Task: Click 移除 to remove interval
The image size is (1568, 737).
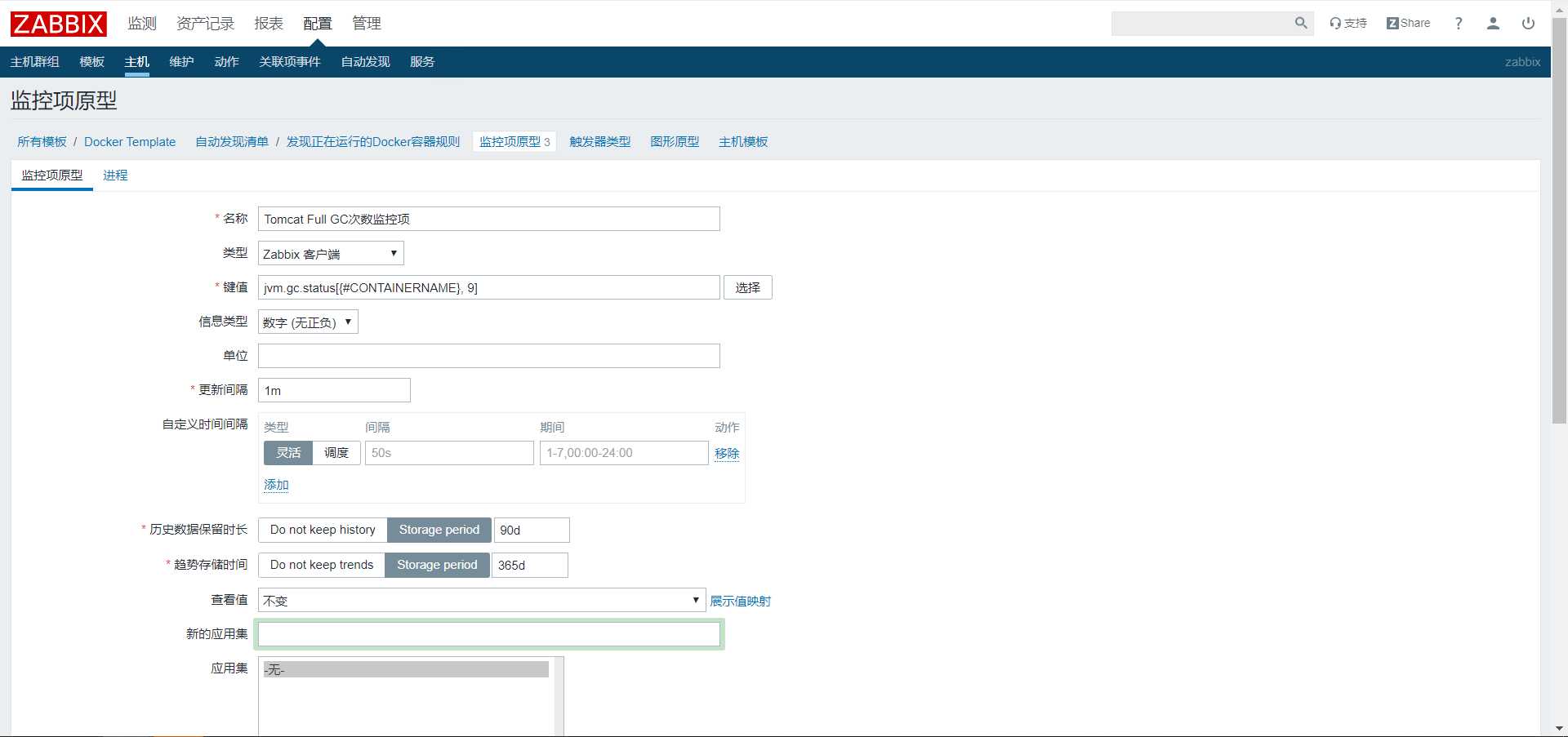Action: click(x=727, y=454)
